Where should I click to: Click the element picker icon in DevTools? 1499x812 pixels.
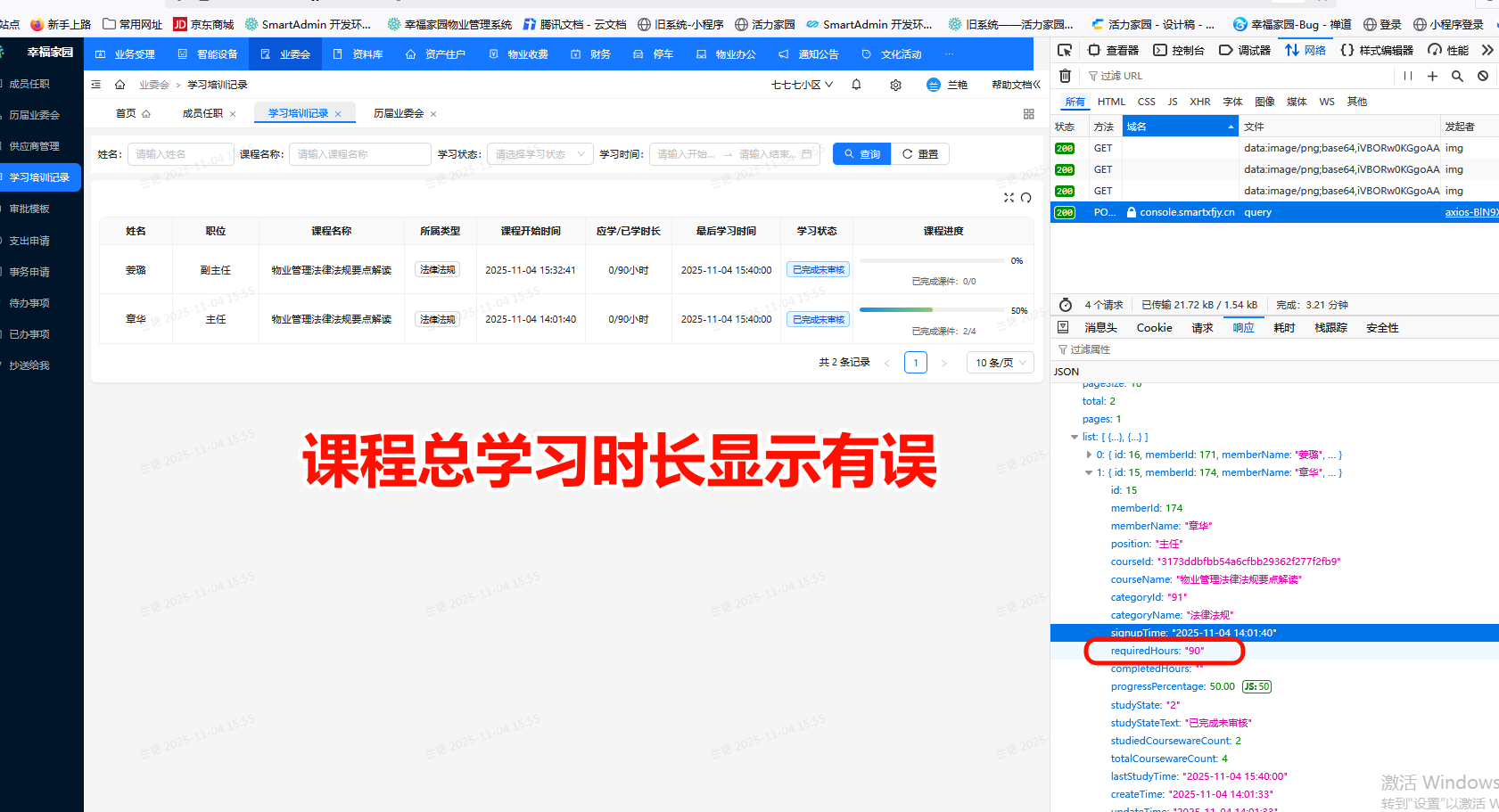(1065, 50)
